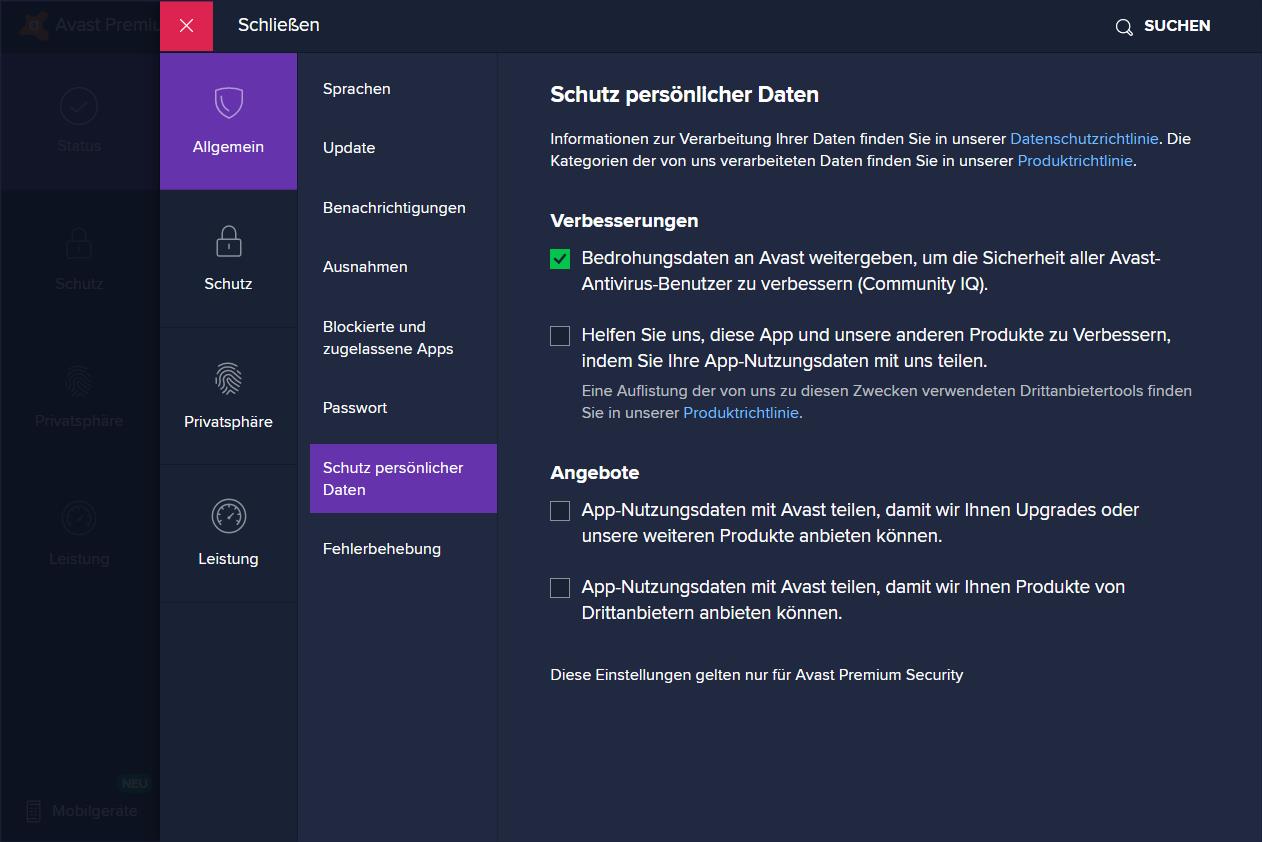Viewport: 1262px width, 842px height.
Task: Check the upgrades offers checkbox
Action: click(560, 511)
